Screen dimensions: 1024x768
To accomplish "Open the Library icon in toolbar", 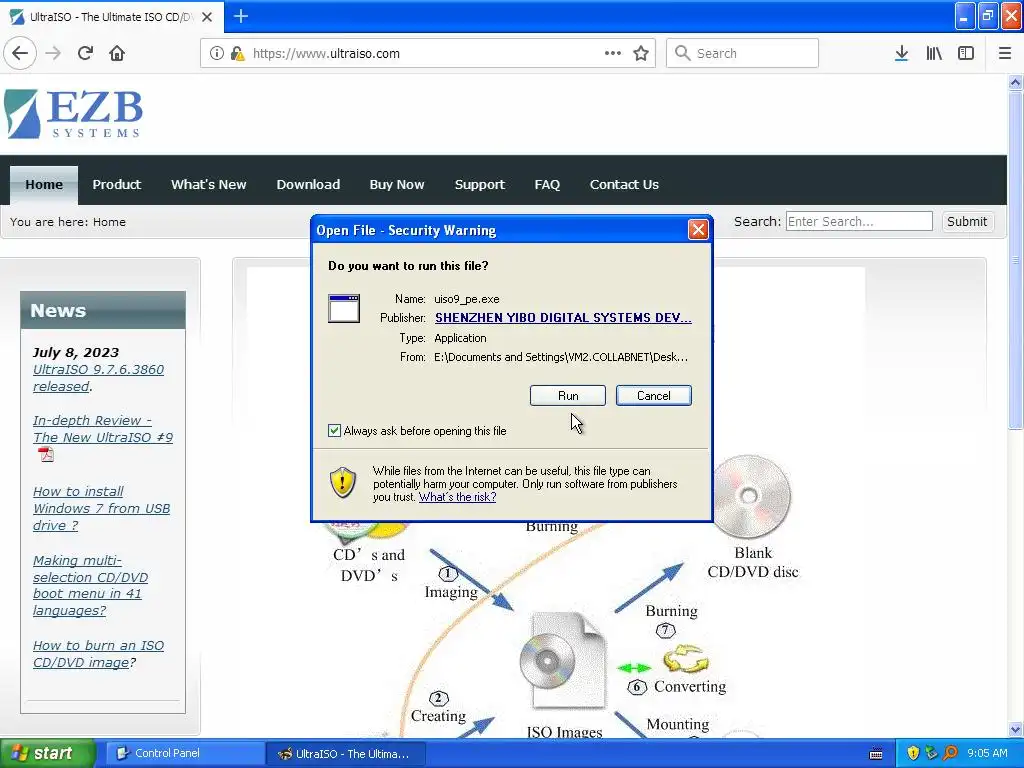I will (934, 53).
